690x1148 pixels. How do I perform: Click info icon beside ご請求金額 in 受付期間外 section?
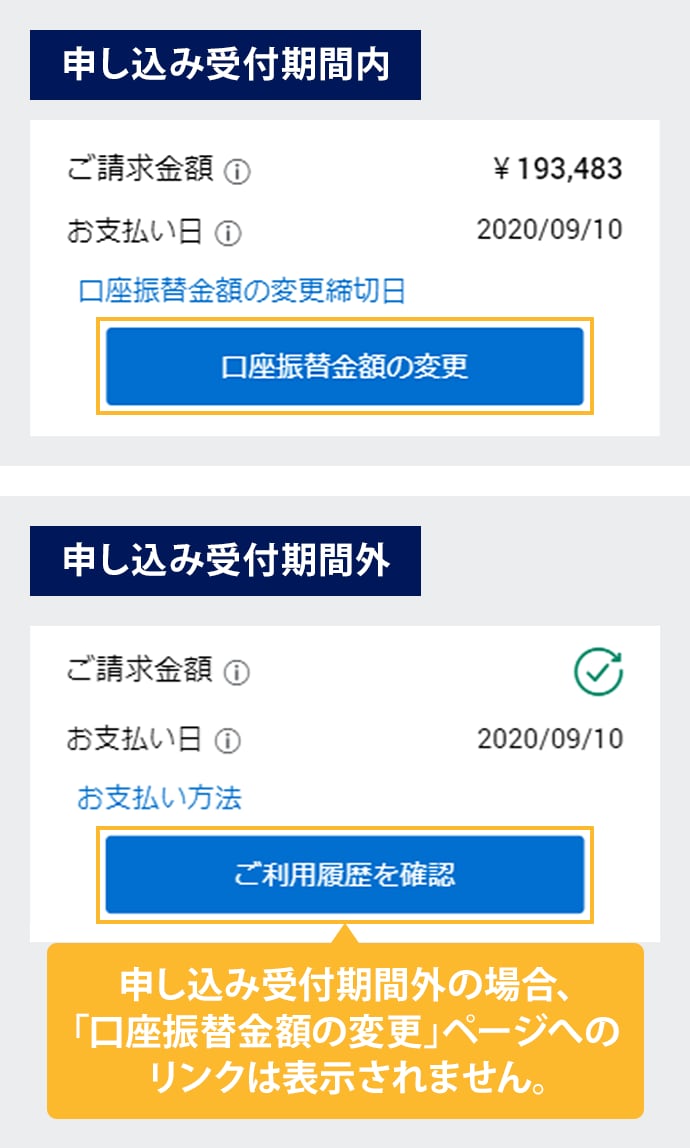click(x=237, y=673)
